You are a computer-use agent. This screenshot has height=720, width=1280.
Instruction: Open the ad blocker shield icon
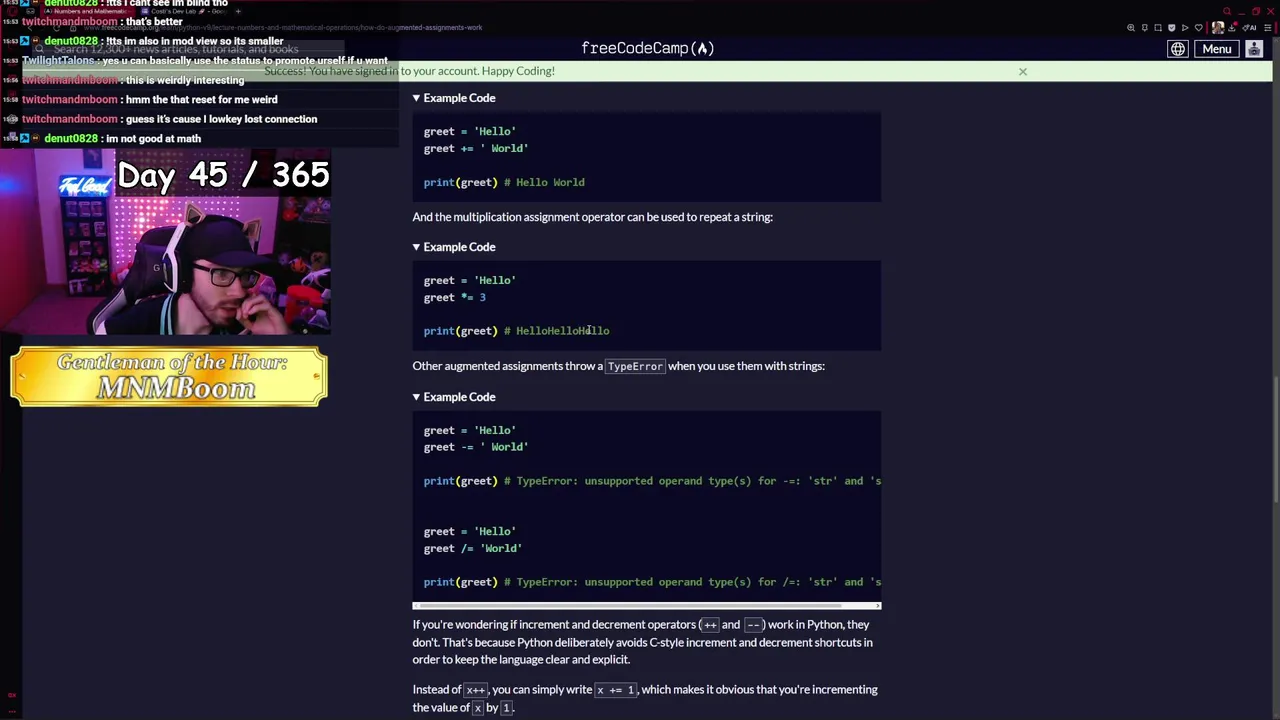(1172, 28)
